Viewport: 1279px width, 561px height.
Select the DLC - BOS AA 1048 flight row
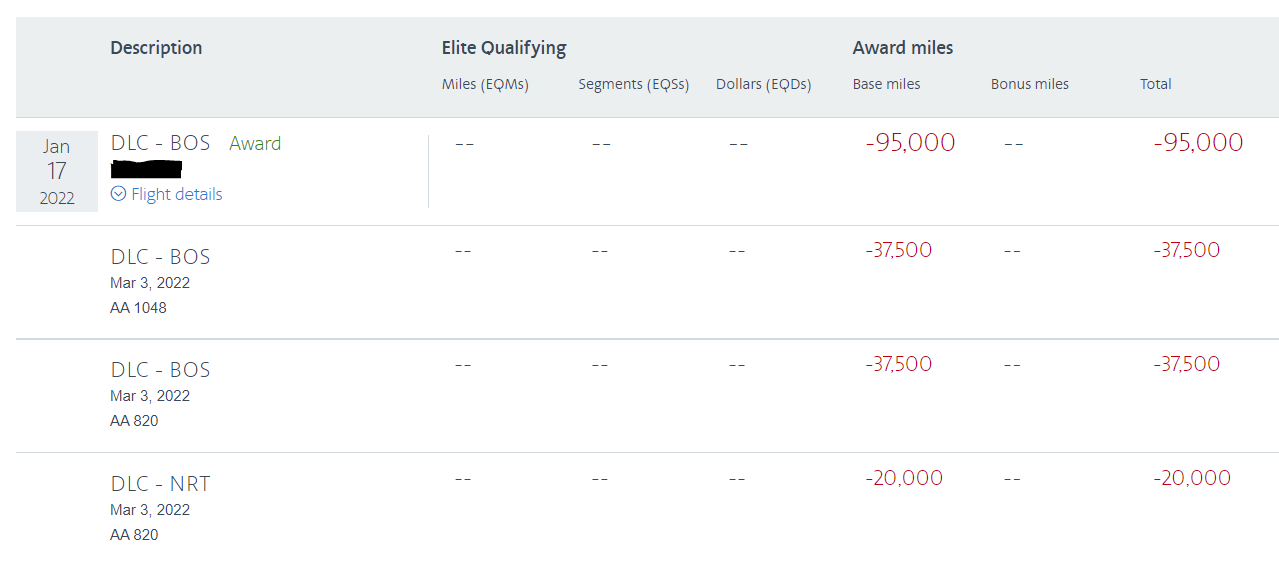647,282
